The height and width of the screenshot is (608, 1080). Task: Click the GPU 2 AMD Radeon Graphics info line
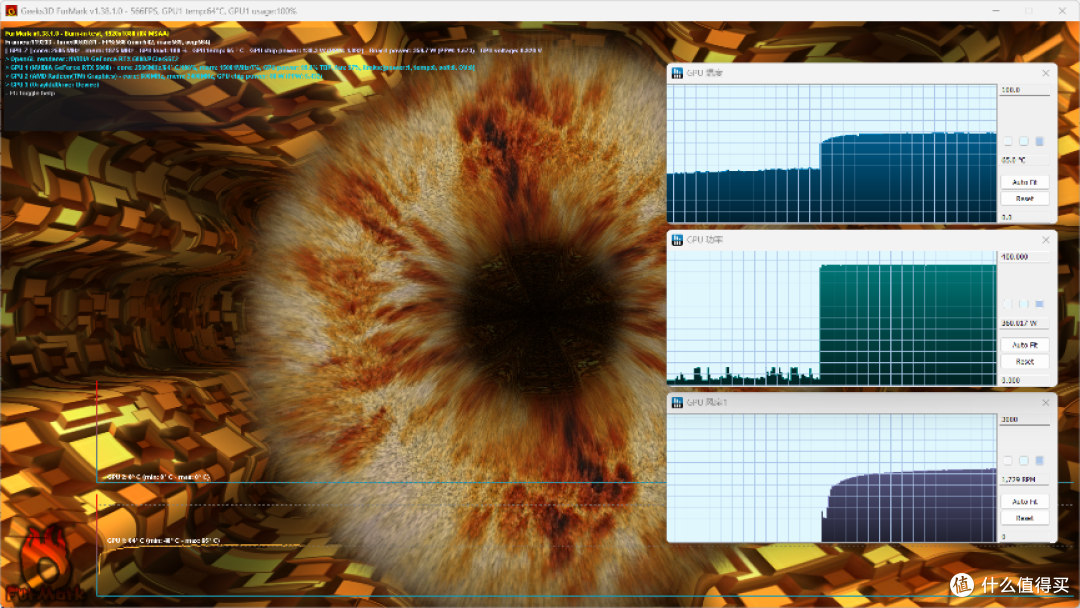164,76
